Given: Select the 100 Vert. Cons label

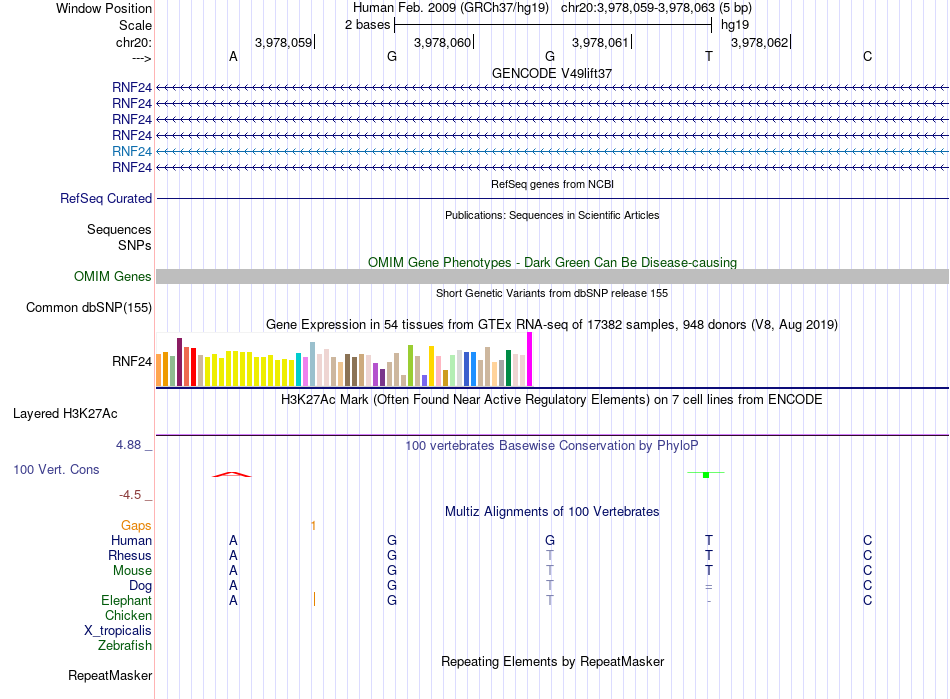Looking at the screenshot, I should (x=56, y=469).
